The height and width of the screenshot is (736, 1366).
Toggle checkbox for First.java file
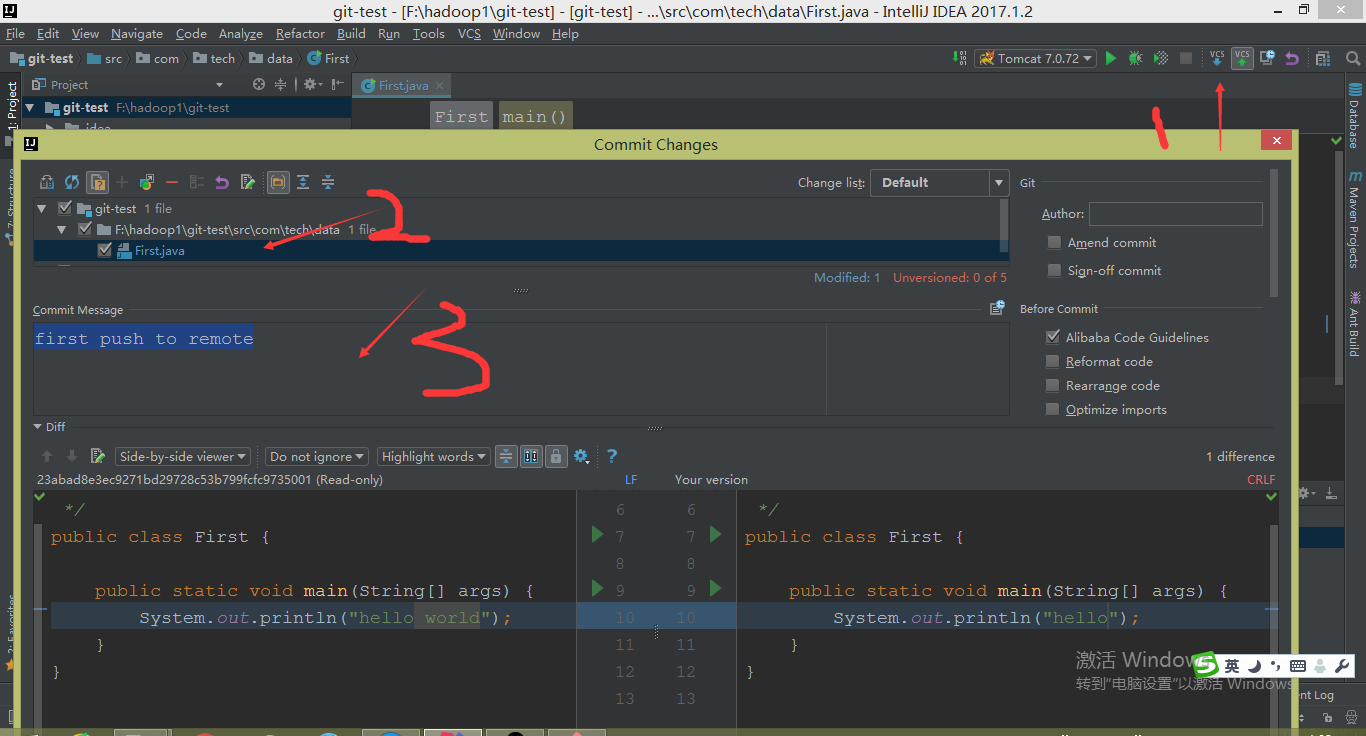(105, 250)
